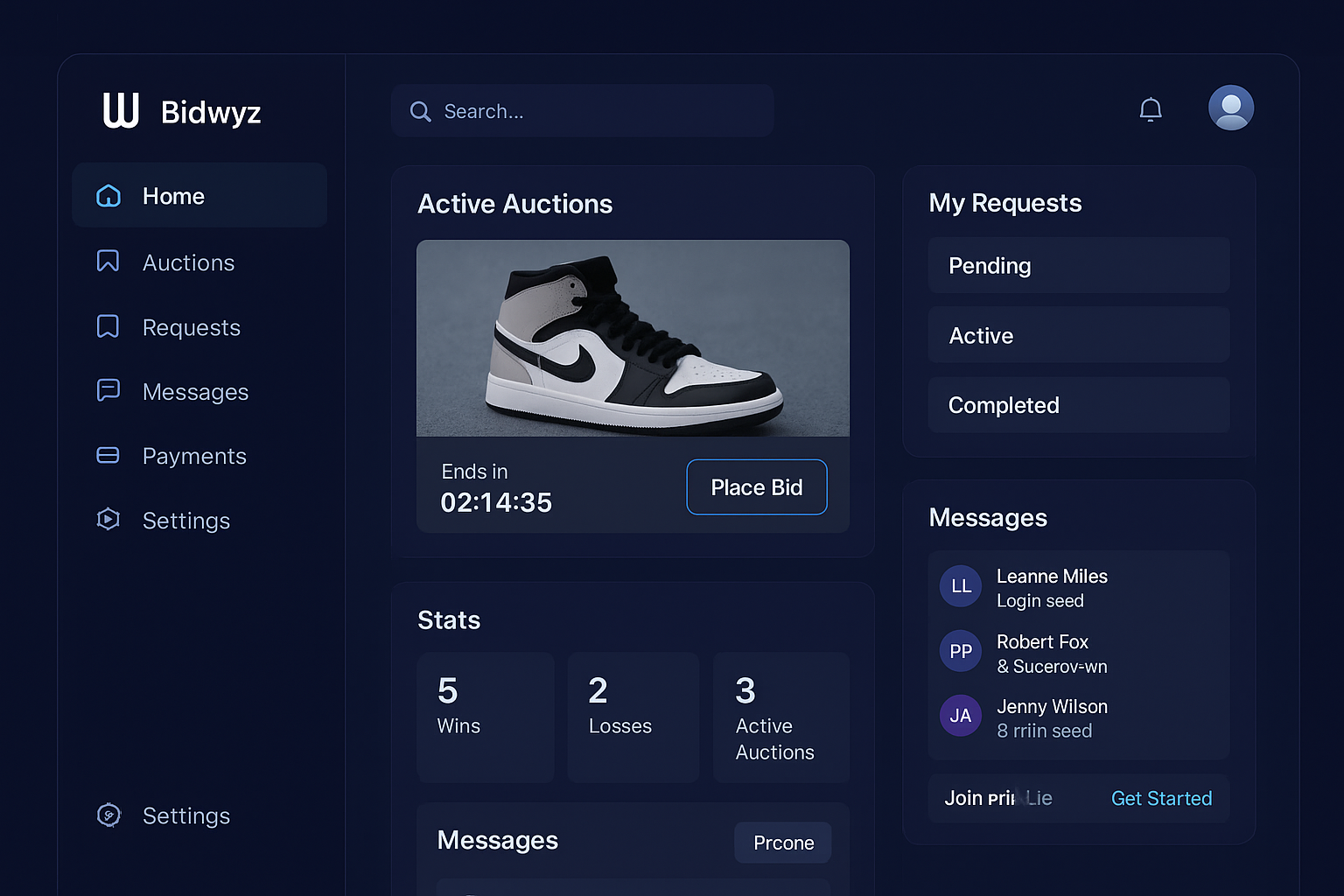The width and height of the screenshot is (1344, 896).
Task: Select Active requests
Action: click(x=1079, y=335)
